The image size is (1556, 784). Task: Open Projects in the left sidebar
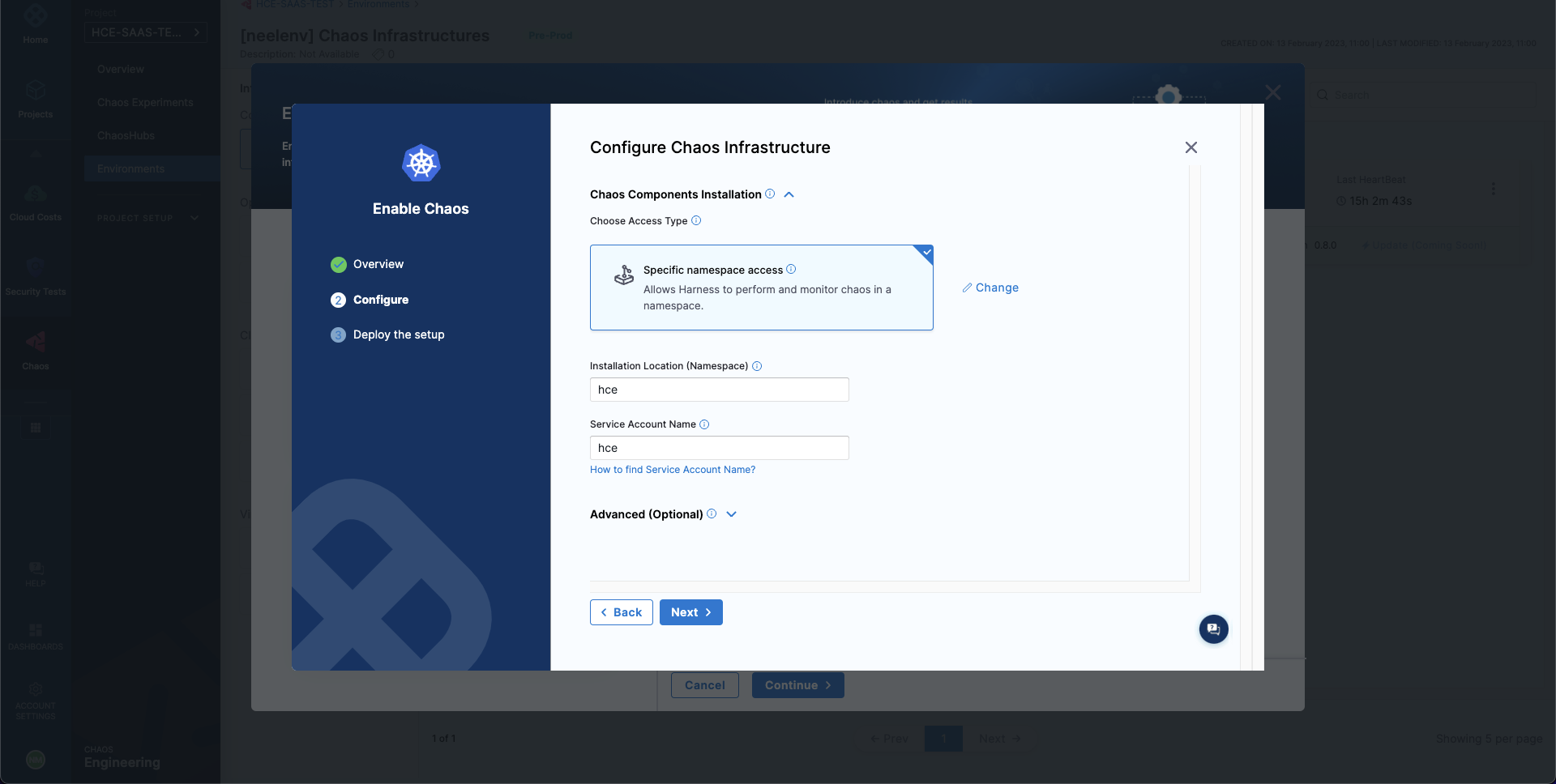click(36, 99)
